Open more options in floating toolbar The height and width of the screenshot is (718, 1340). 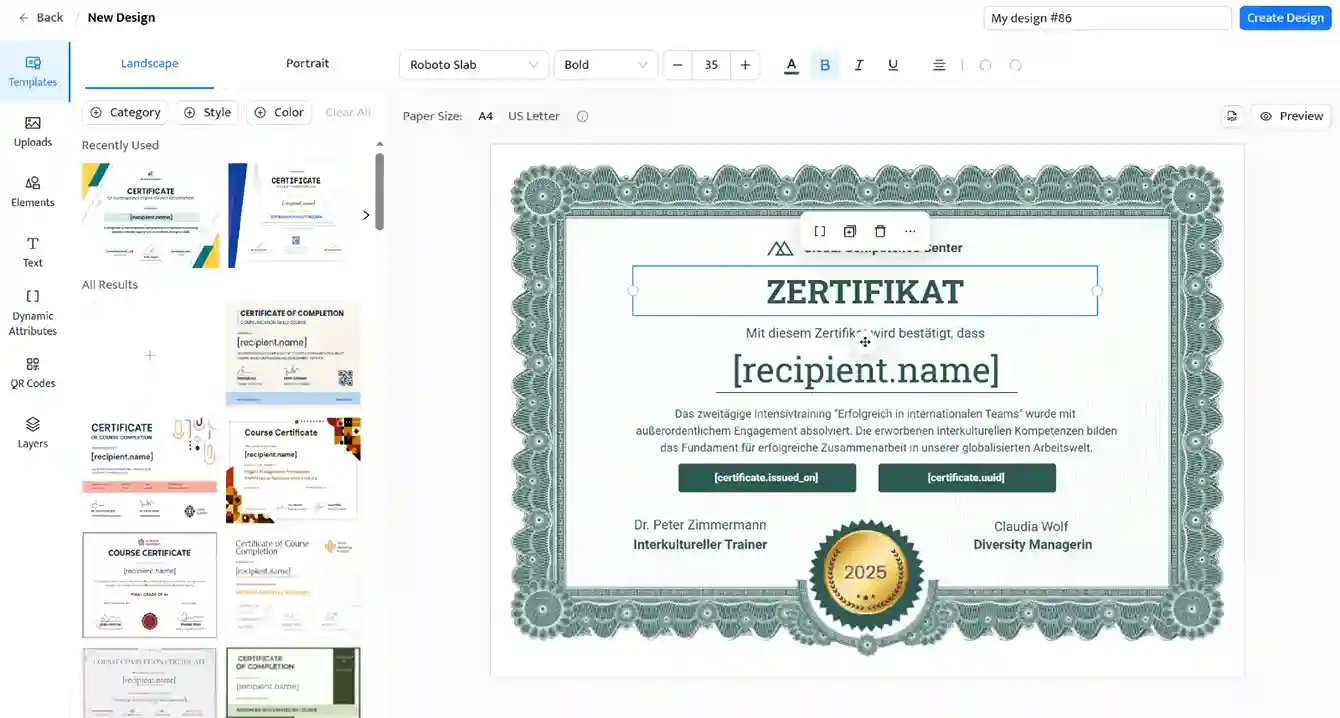[910, 231]
